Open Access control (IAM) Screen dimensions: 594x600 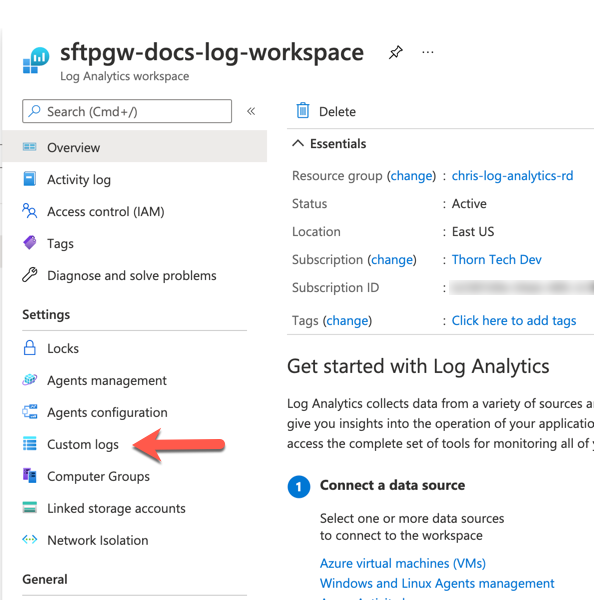[x=106, y=212]
